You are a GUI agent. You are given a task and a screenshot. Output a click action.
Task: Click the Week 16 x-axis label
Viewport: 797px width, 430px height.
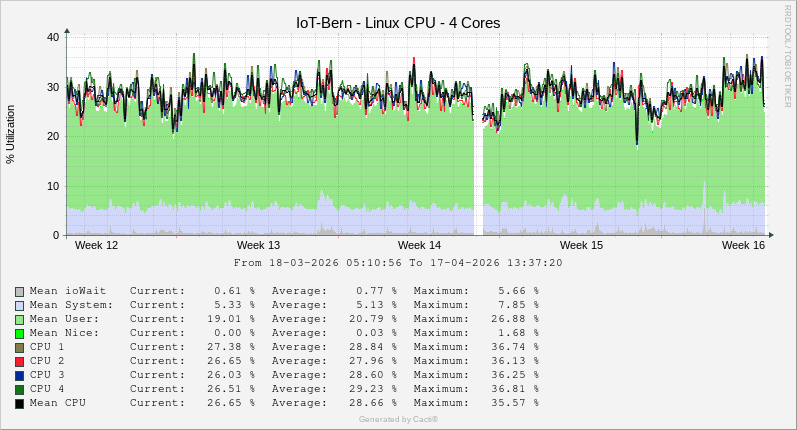point(743,245)
